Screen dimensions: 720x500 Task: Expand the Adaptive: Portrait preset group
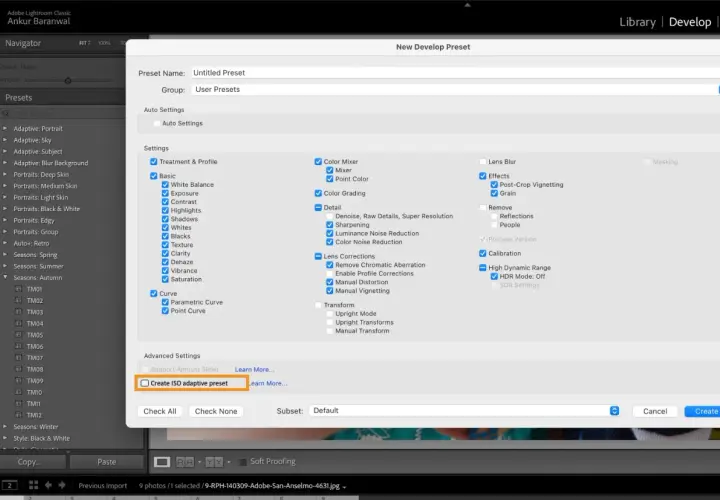coord(5,129)
